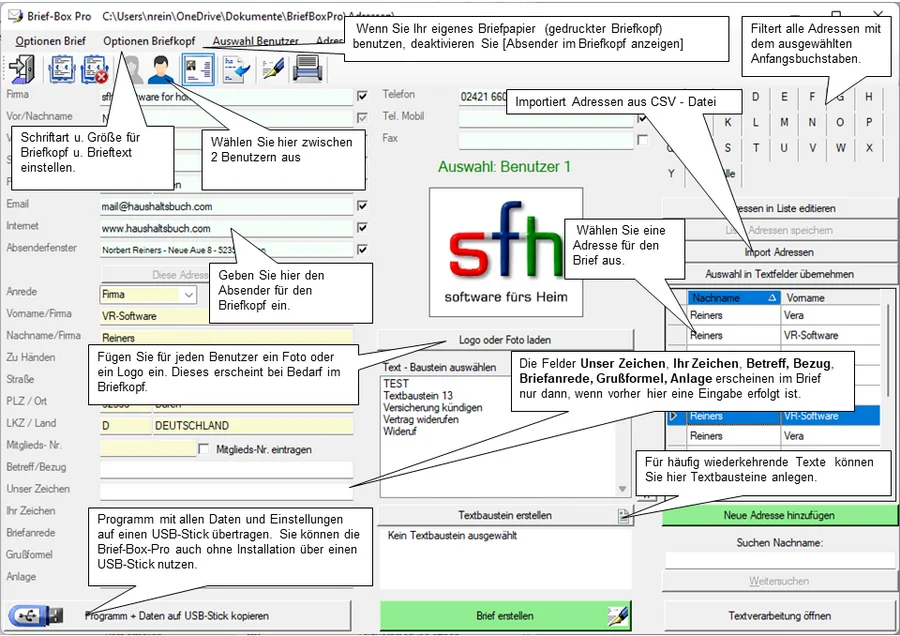Viewport: 900px width, 636px height.
Task: Filter addresses by letter K
Action: [728, 122]
